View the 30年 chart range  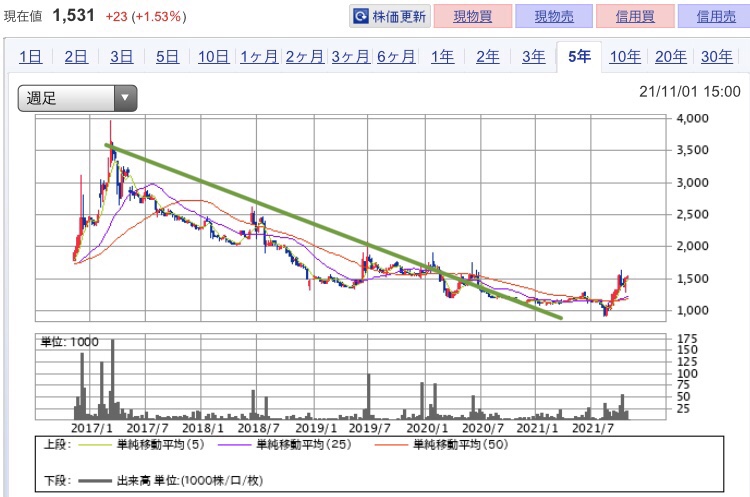click(x=717, y=57)
